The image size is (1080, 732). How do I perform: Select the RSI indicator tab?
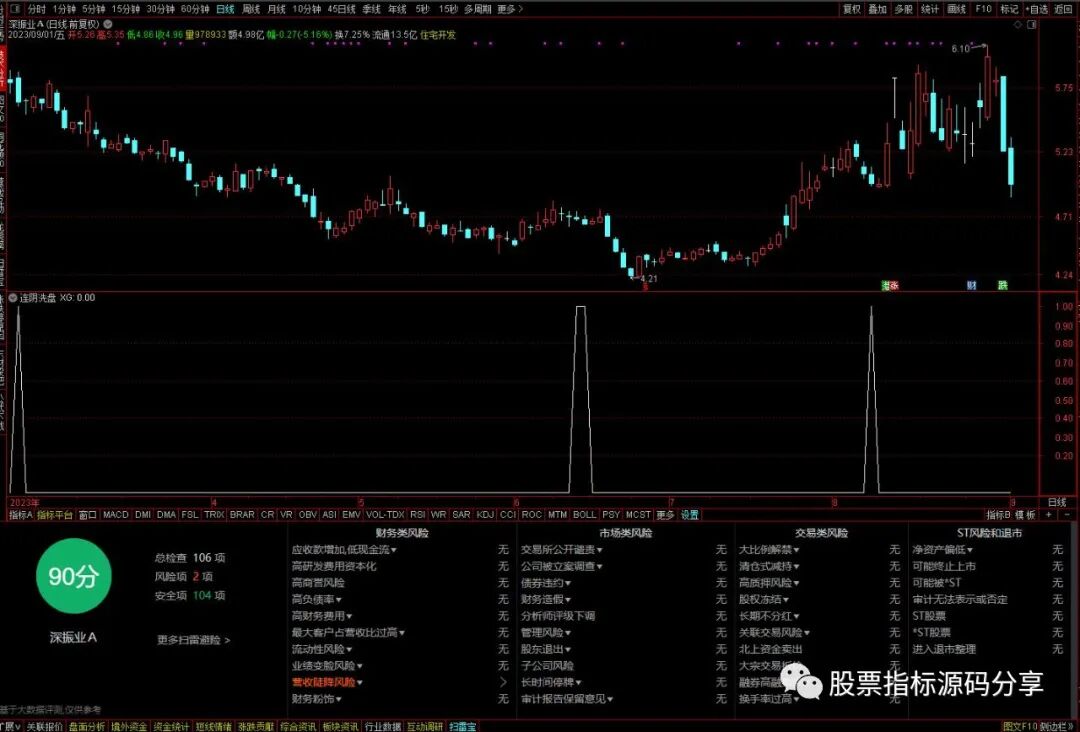(x=417, y=514)
